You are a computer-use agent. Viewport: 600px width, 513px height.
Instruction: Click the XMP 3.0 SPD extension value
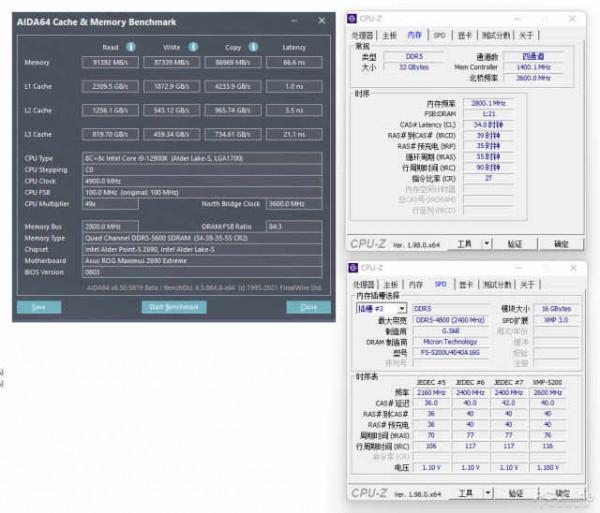[556, 320]
